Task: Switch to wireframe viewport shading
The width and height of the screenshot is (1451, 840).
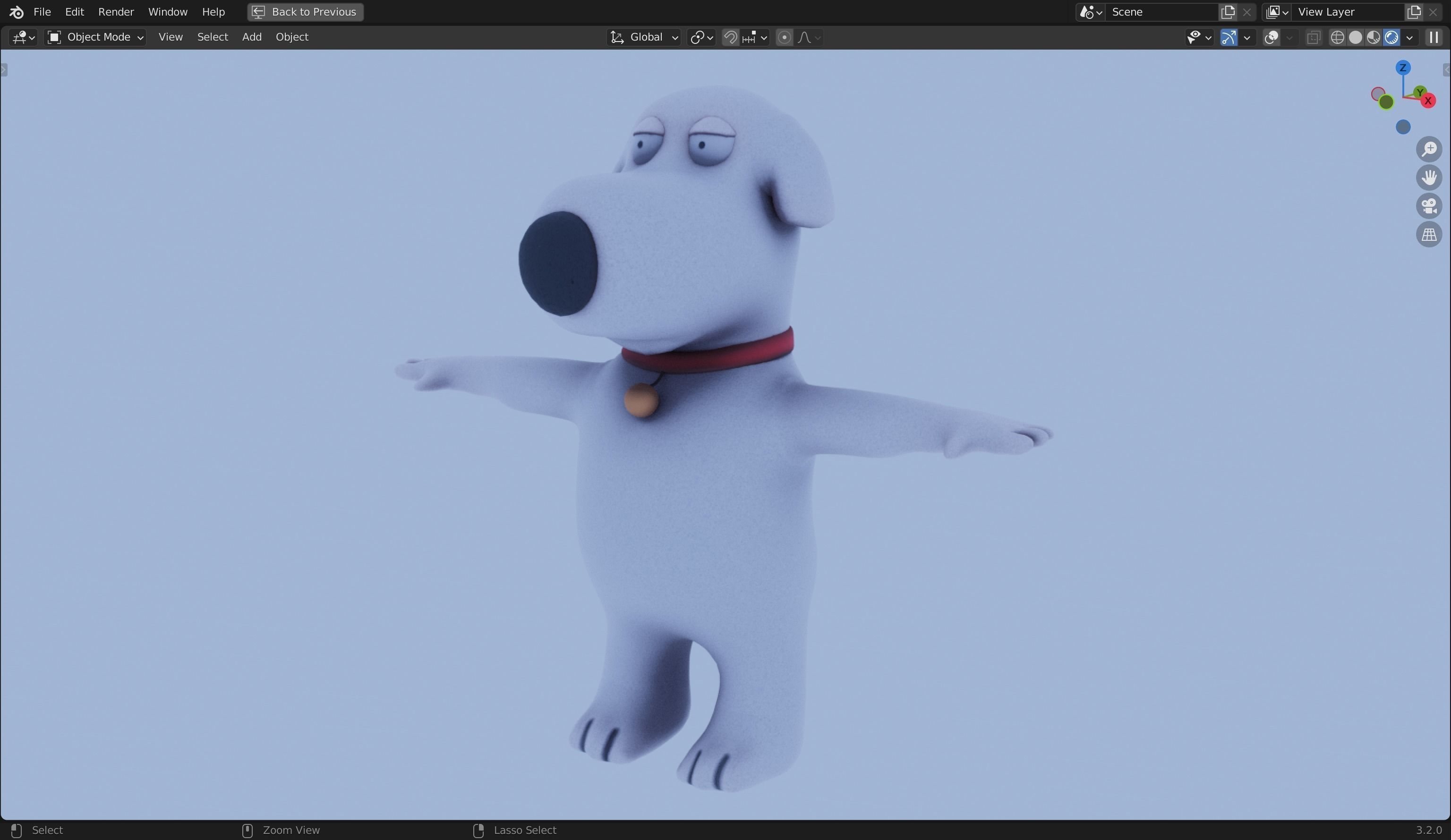Action: (1337, 37)
